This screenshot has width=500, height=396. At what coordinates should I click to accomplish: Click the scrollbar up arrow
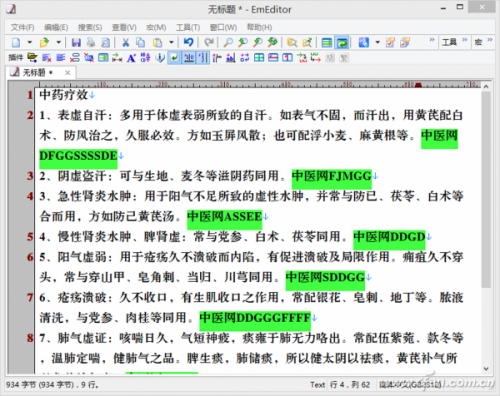(486, 86)
